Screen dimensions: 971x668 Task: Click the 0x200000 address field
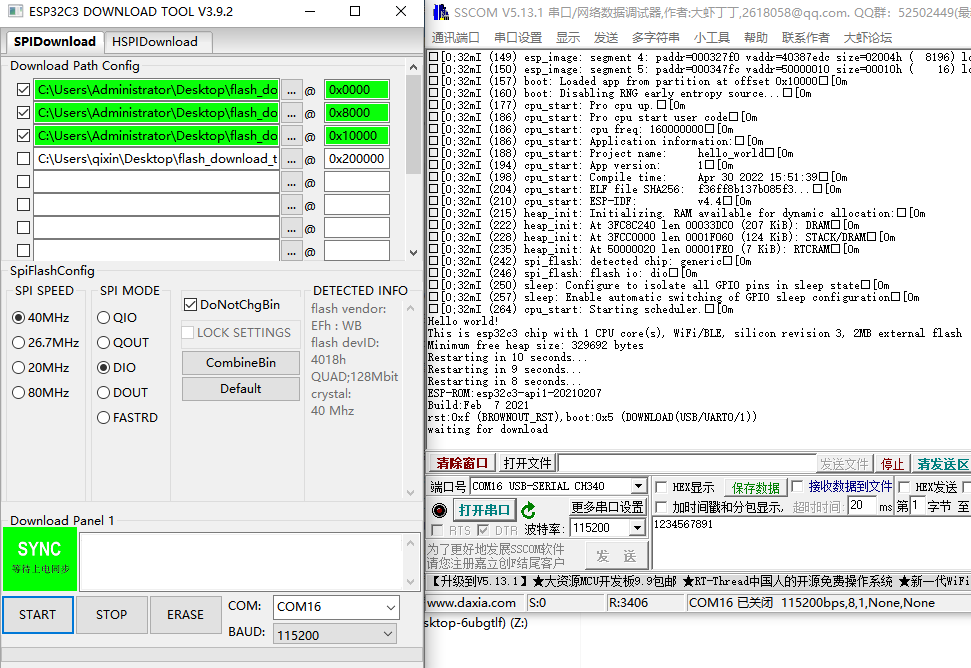point(357,158)
